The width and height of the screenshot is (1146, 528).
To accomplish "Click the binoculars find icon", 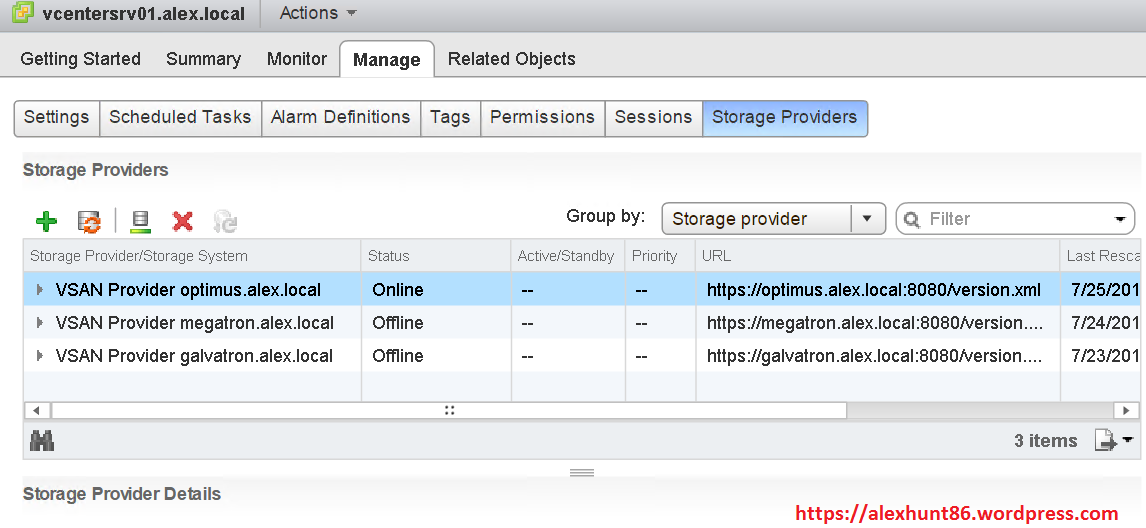I will 42,441.
